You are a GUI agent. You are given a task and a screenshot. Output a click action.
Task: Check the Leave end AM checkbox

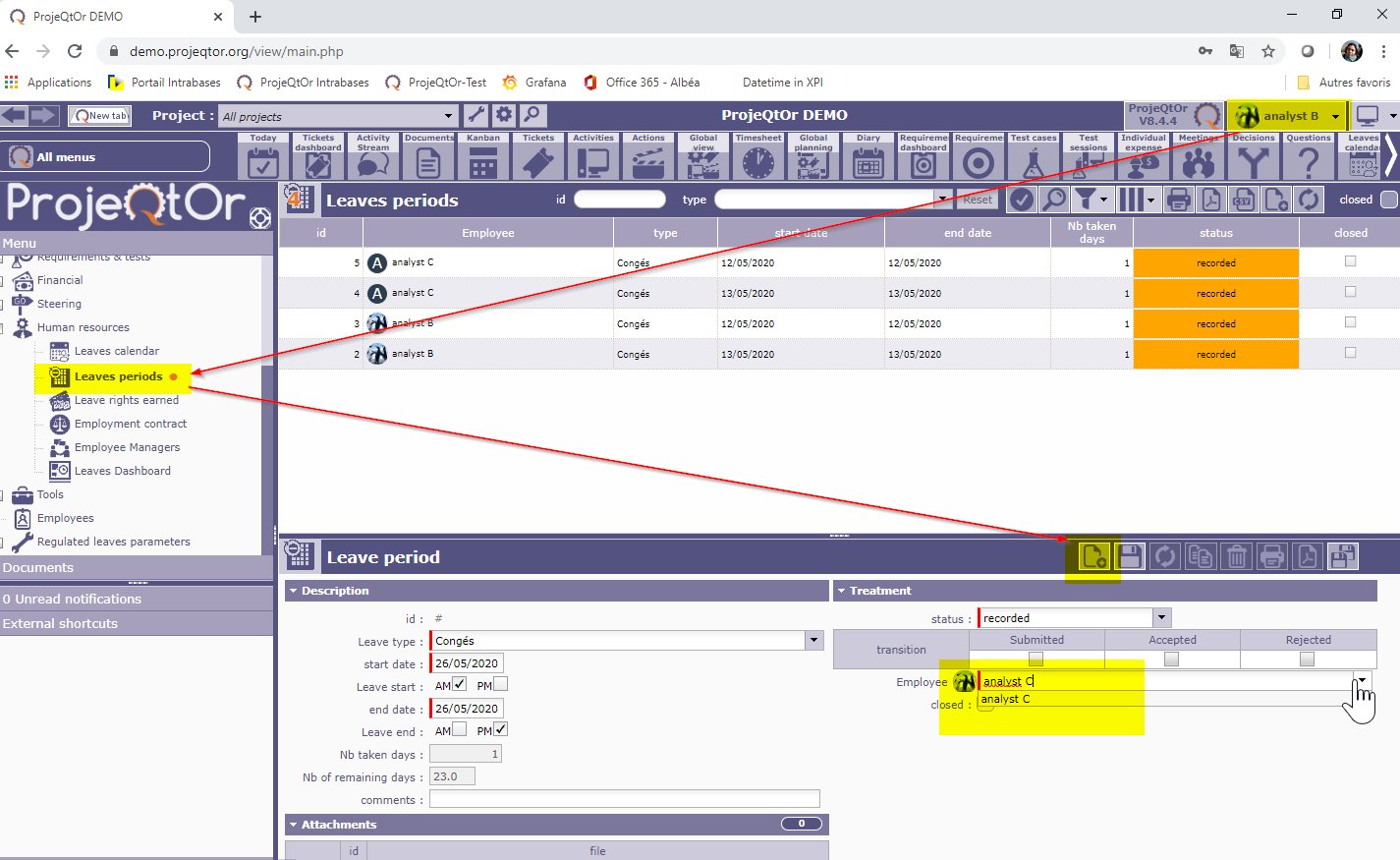tap(459, 729)
